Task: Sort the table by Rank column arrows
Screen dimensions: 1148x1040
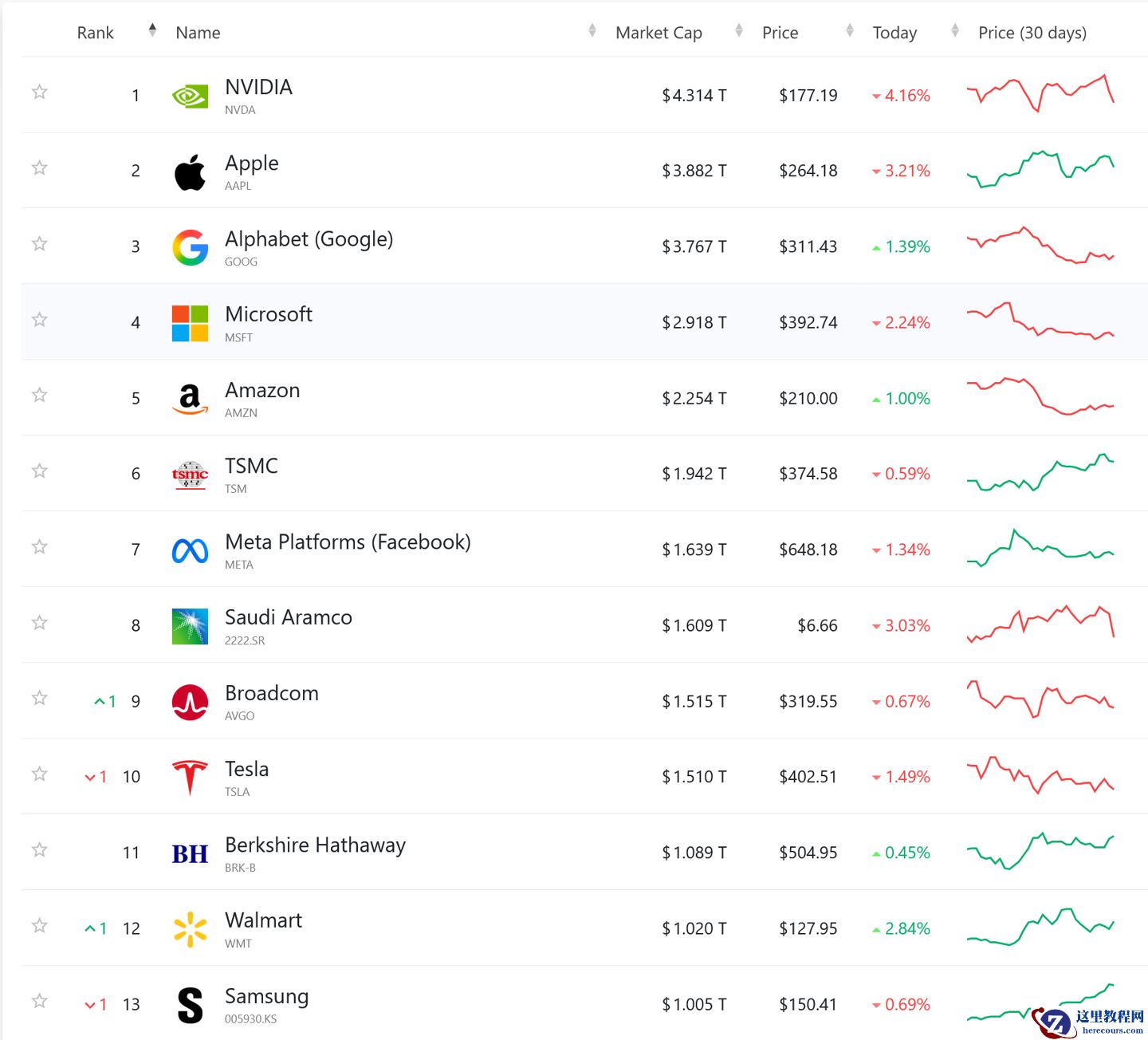Action: coord(152,31)
